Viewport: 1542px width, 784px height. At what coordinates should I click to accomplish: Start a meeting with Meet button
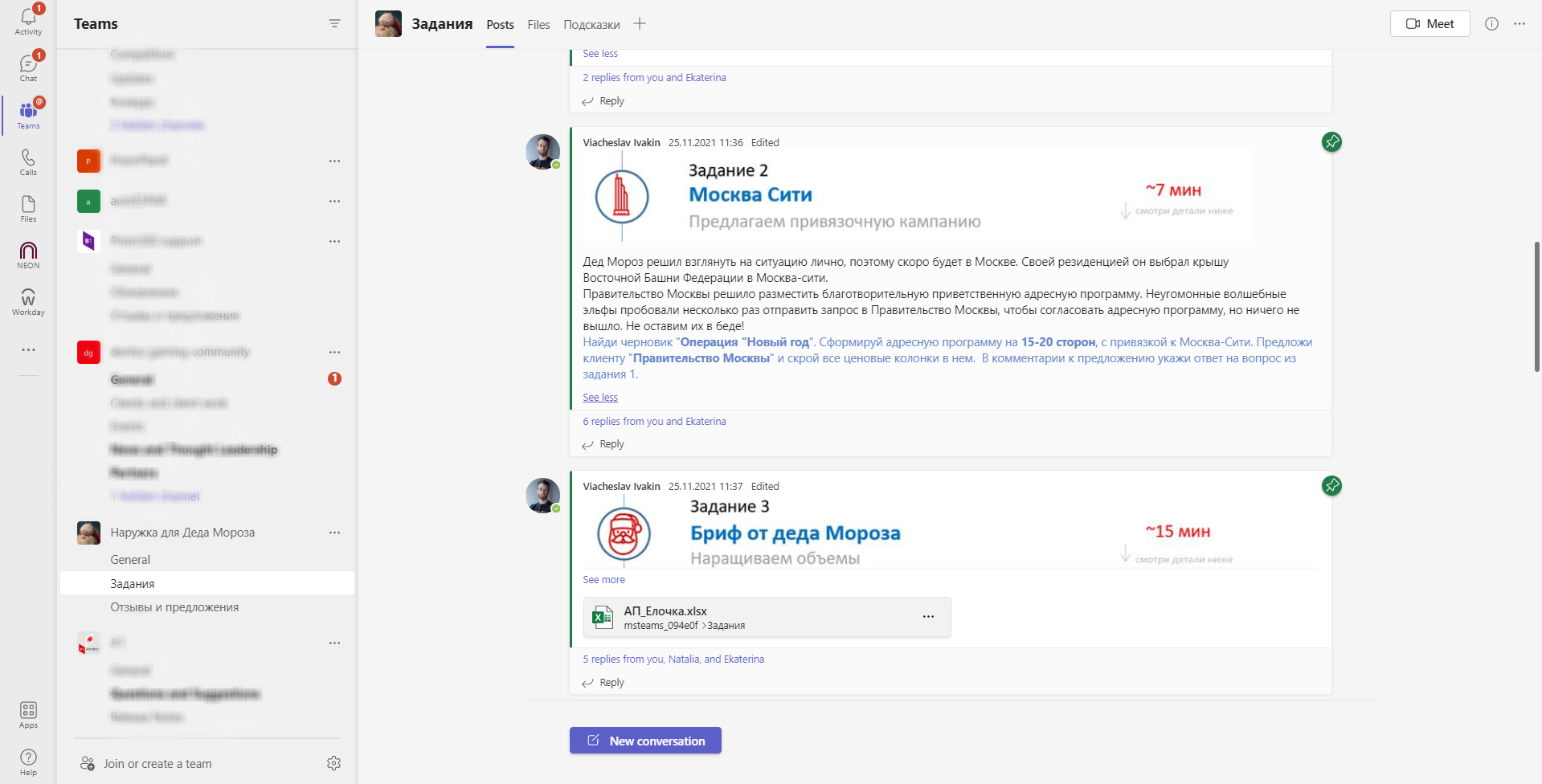pos(1430,24)
